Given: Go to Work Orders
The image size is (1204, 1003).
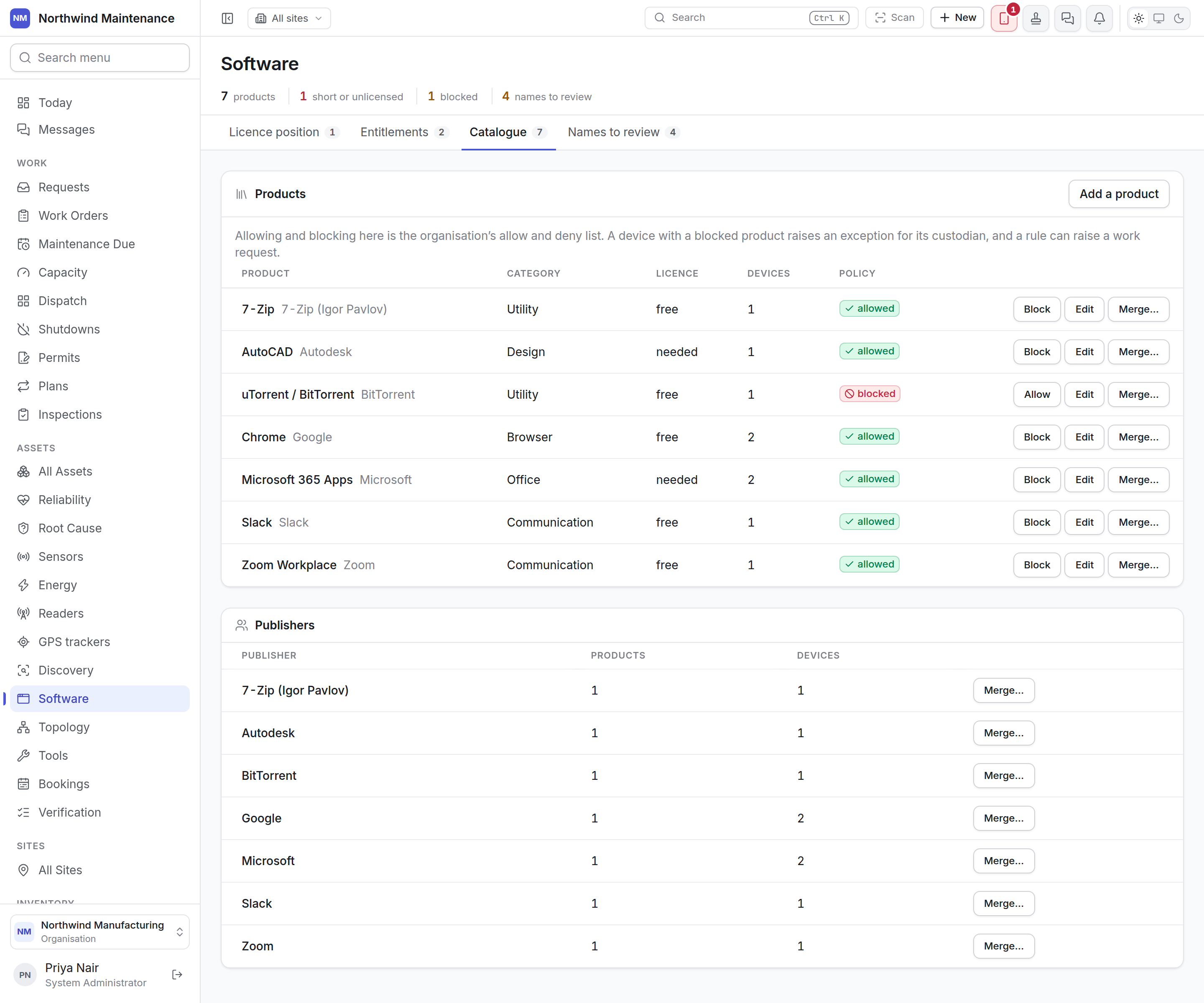Looking at the screenshot, I should pos(100,216).
